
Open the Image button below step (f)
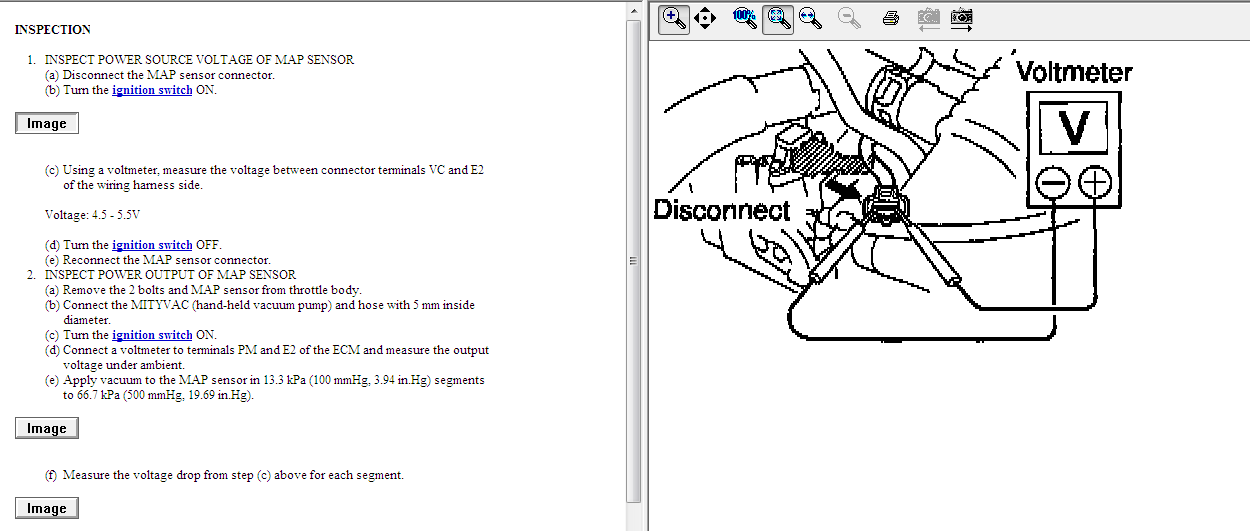(47, 509)
